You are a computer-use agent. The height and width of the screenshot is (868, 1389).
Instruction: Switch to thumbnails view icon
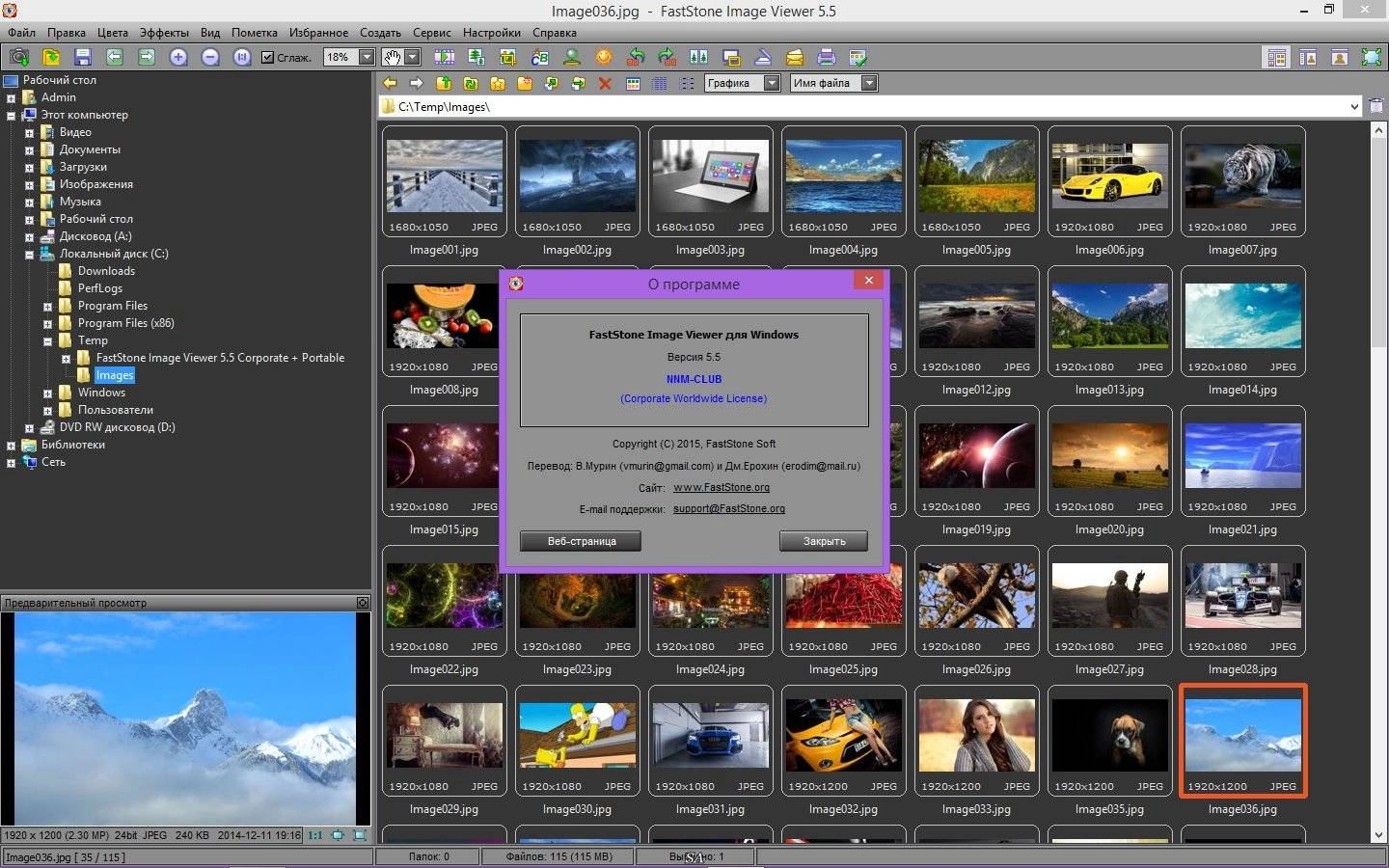pos(633,83)
